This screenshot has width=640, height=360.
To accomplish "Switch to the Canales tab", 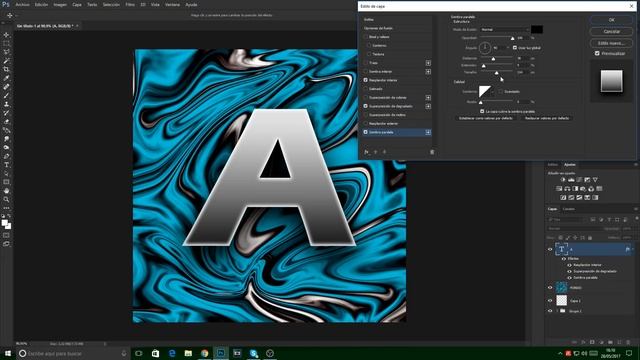I will click(x=569, y=209).
